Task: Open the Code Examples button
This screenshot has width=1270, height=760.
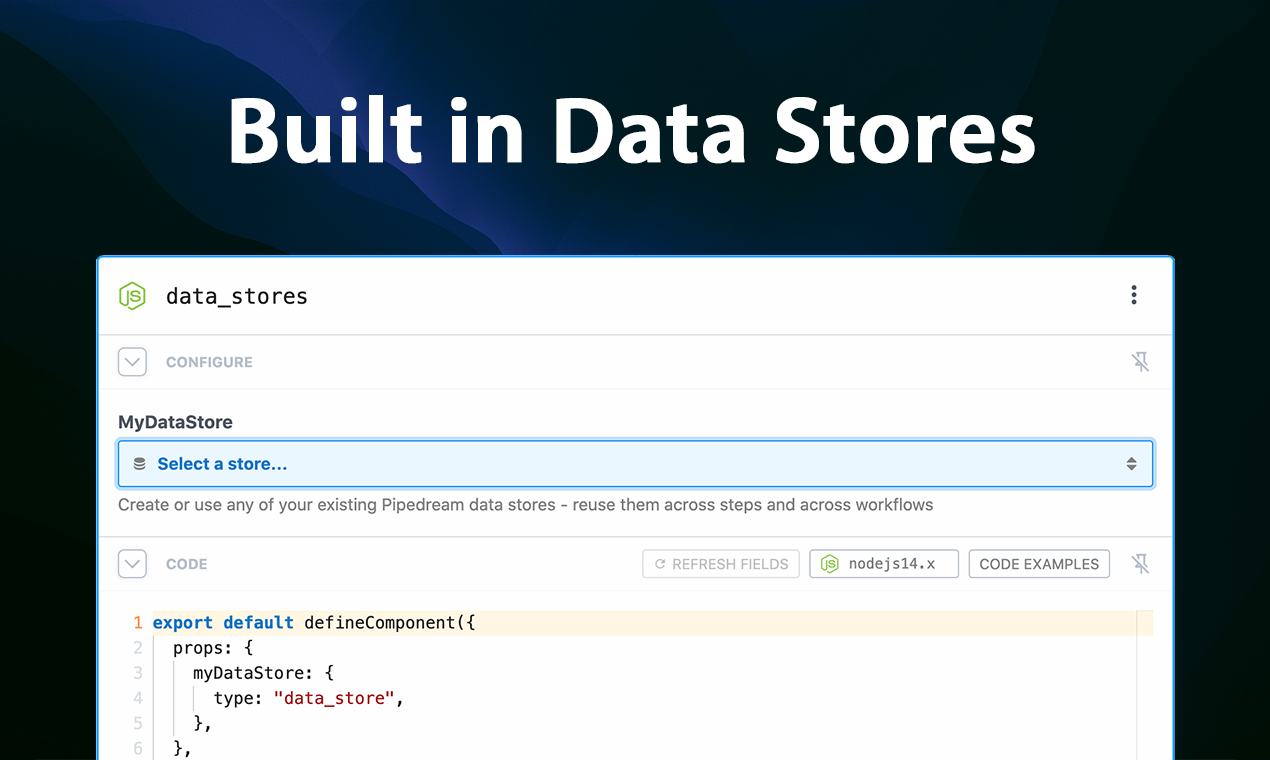Action: pos(1039,564)
